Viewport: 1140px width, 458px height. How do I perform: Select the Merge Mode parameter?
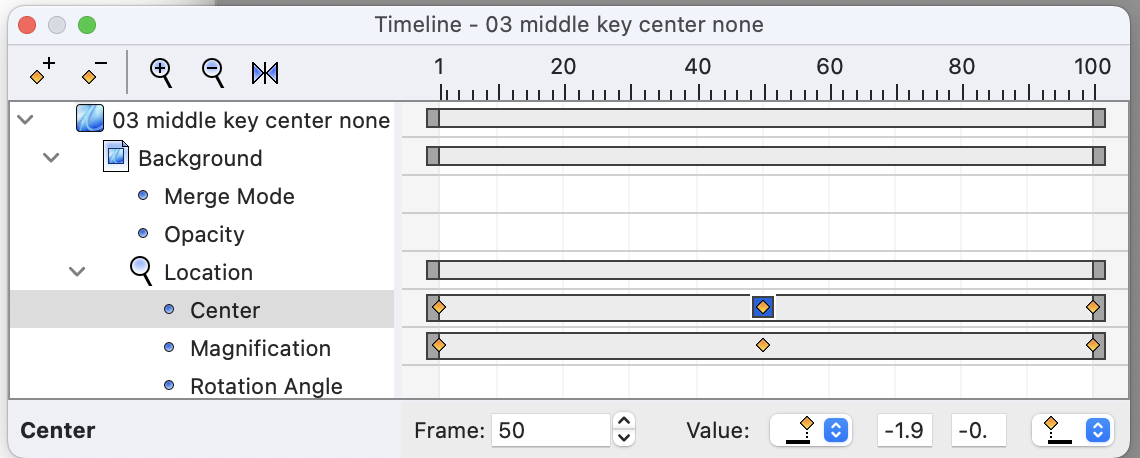[229, 196]
